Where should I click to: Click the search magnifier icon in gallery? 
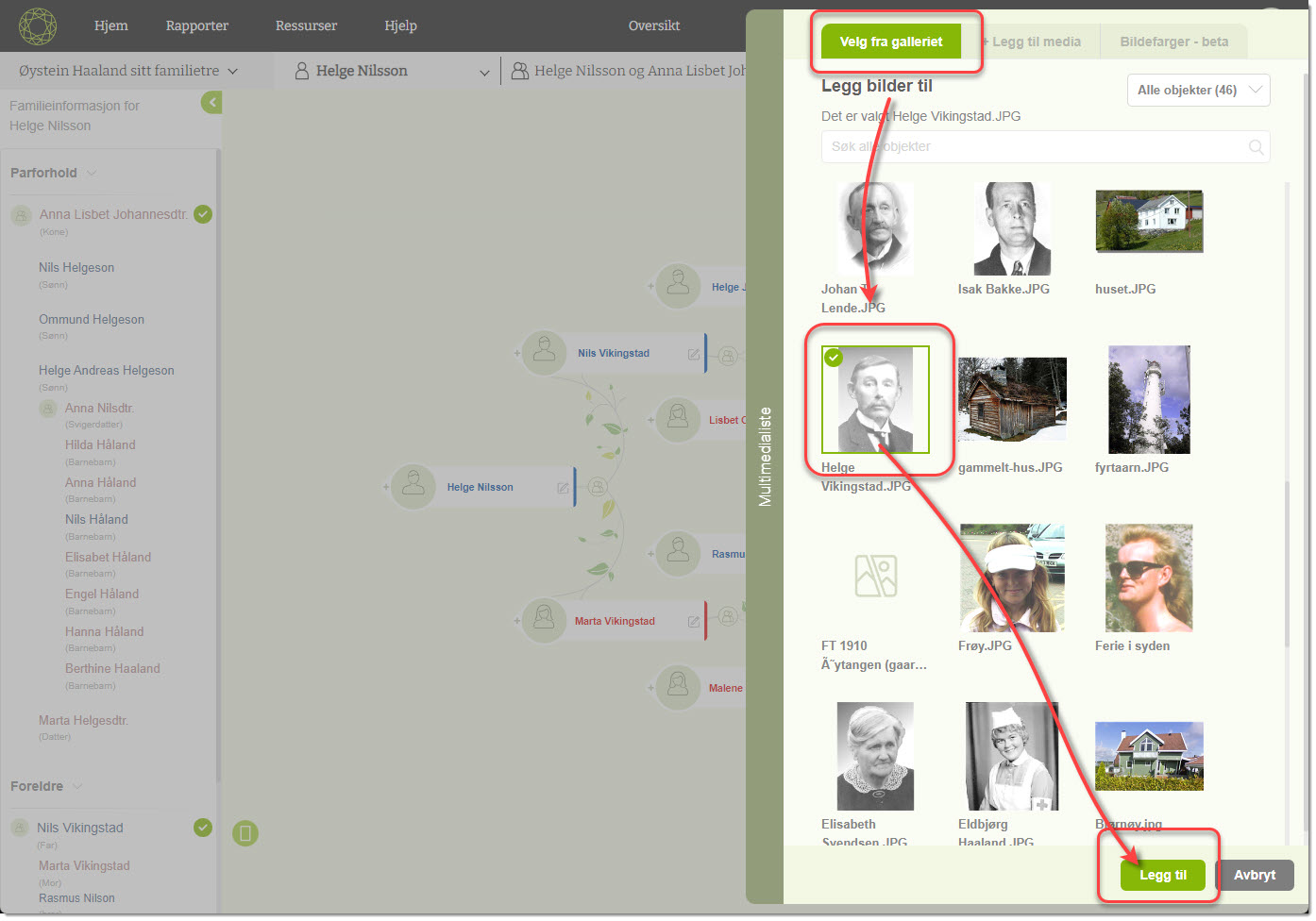1256,147
